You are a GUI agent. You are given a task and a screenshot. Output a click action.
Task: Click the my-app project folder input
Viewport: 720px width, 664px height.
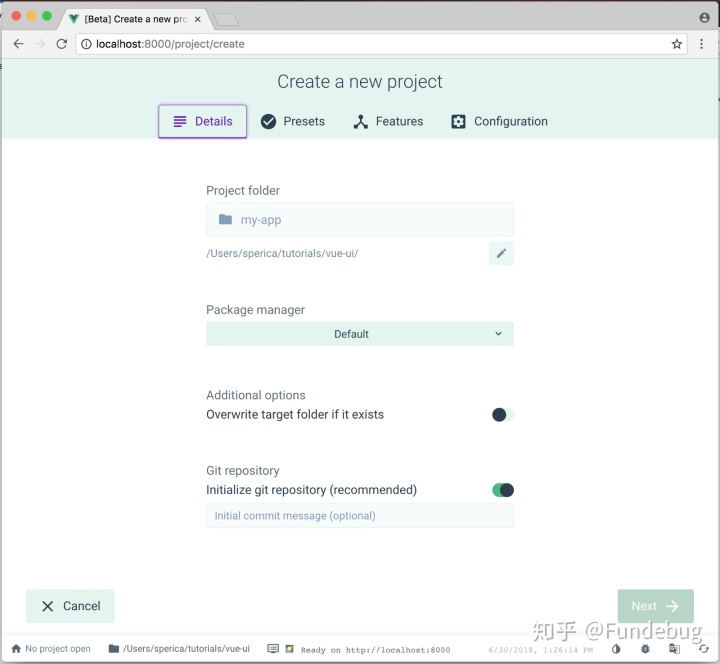(360, 219)
